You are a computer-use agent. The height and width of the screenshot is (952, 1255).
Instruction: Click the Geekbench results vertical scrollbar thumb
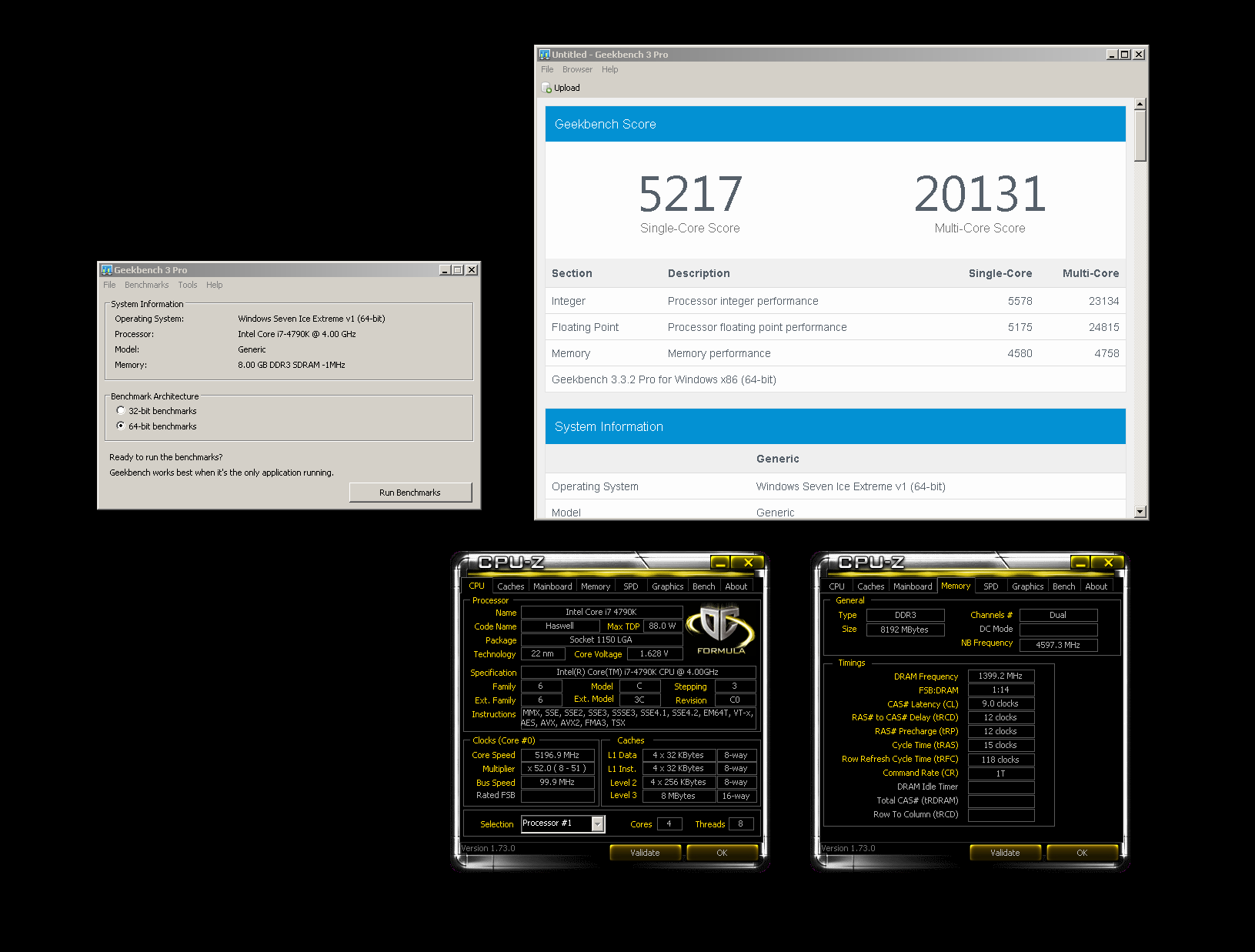tap(1140, 135)
